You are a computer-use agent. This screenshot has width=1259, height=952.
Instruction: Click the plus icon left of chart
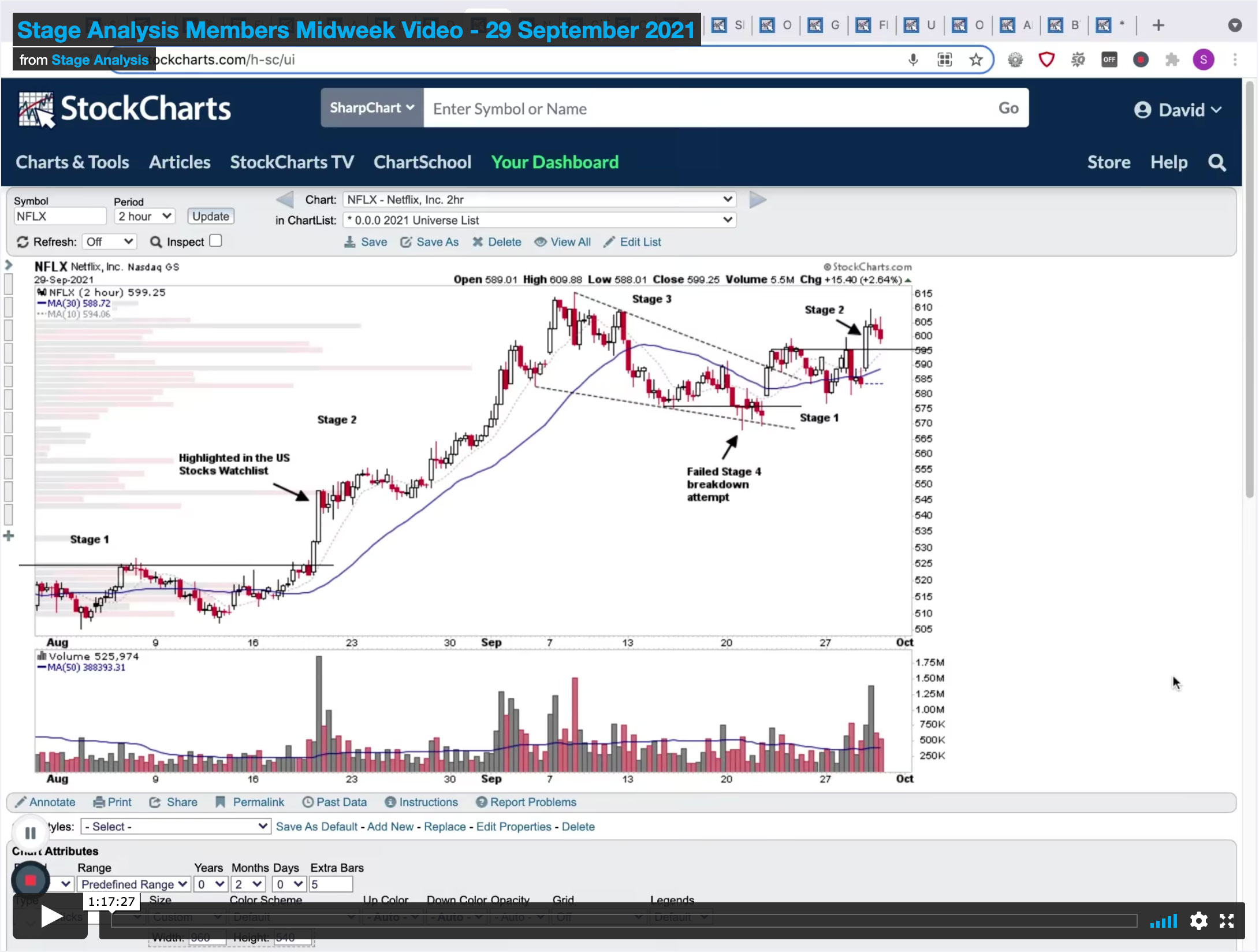click(9, 536)
